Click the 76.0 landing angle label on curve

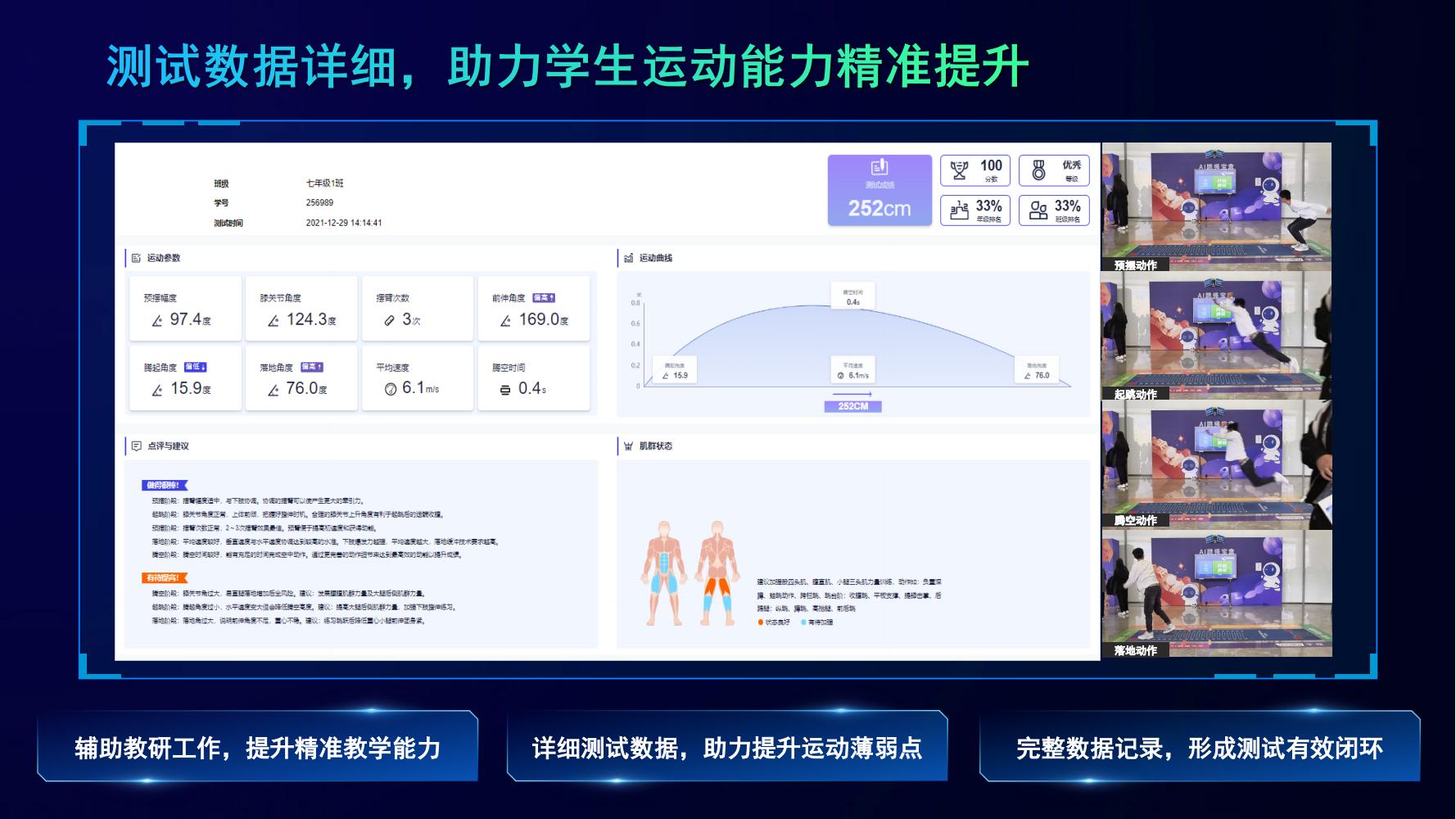pos(1036,370)
